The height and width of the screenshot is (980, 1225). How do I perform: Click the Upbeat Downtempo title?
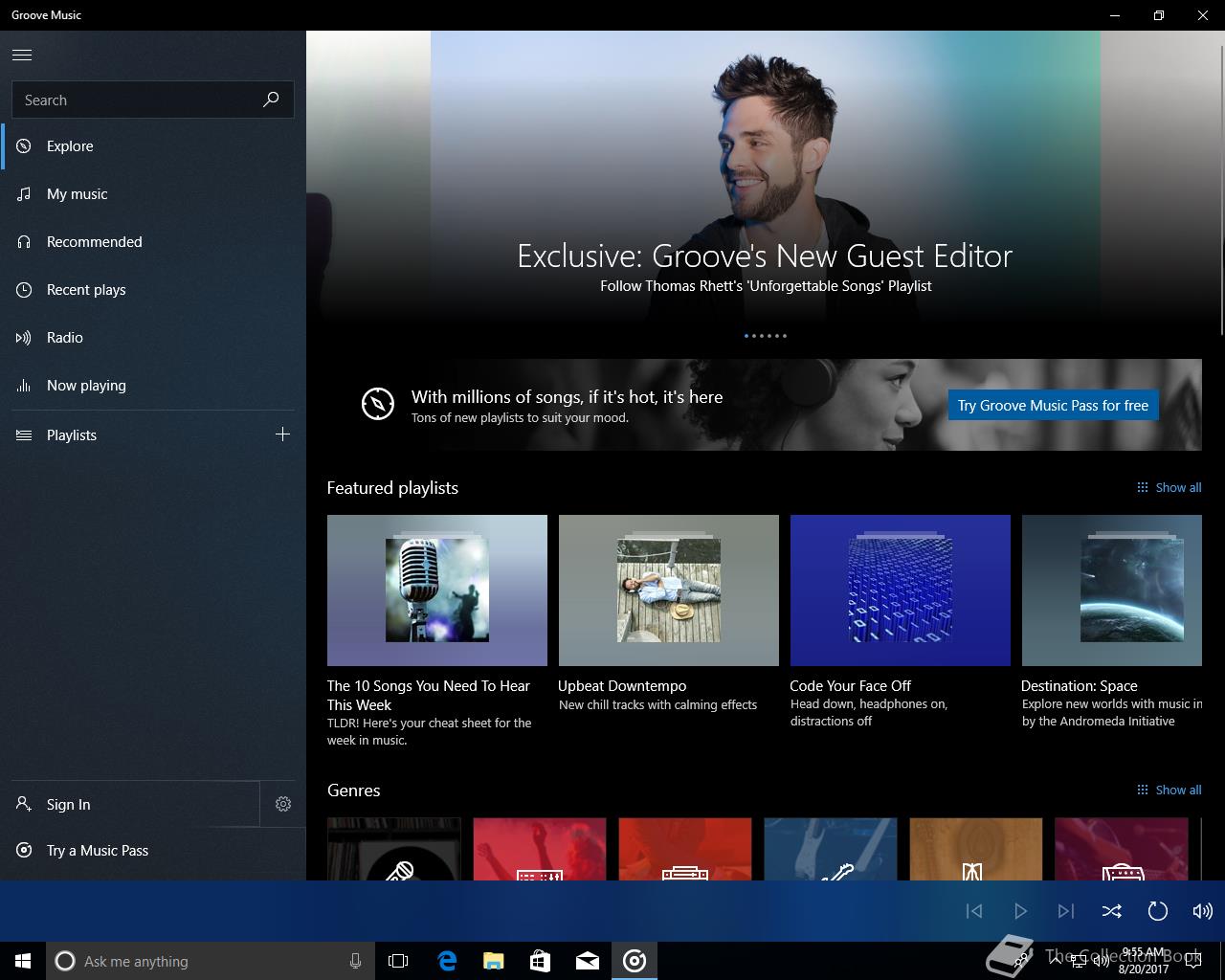[622, 686]
